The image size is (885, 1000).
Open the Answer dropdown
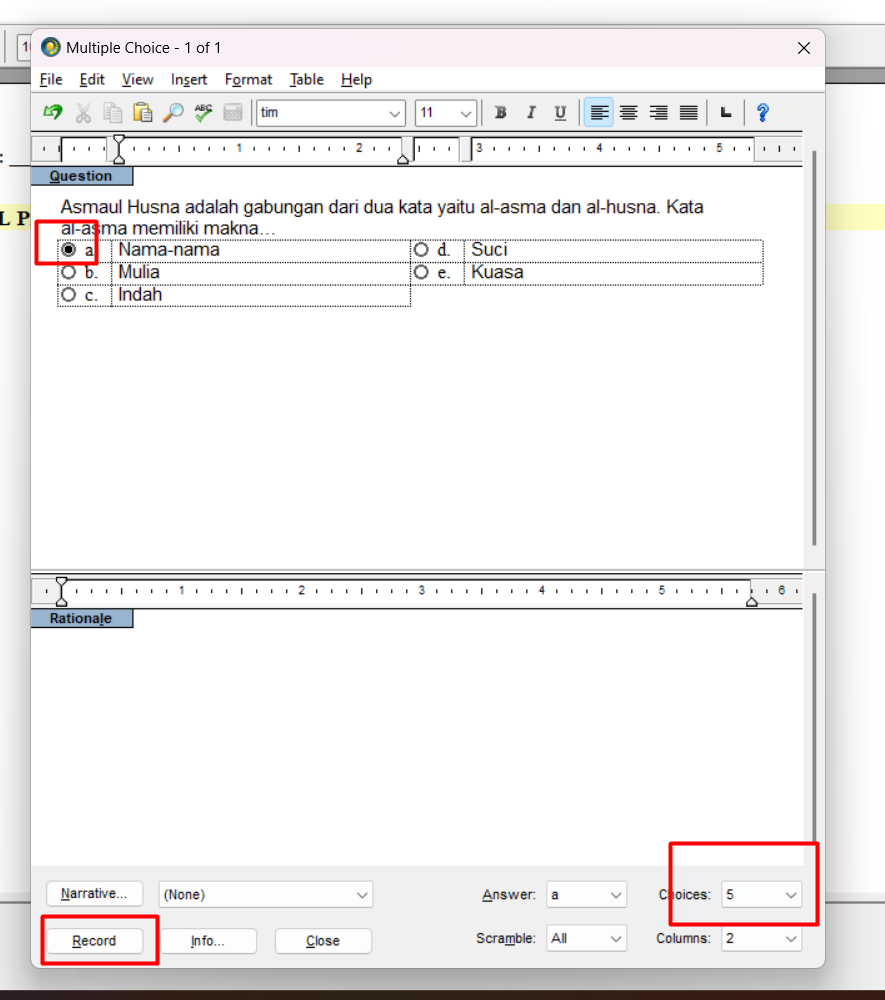tap(587, 895)
